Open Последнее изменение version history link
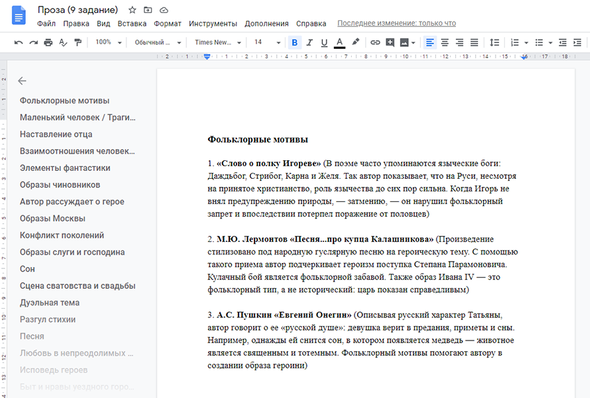590x398 pixels. (x=397, y=23)
